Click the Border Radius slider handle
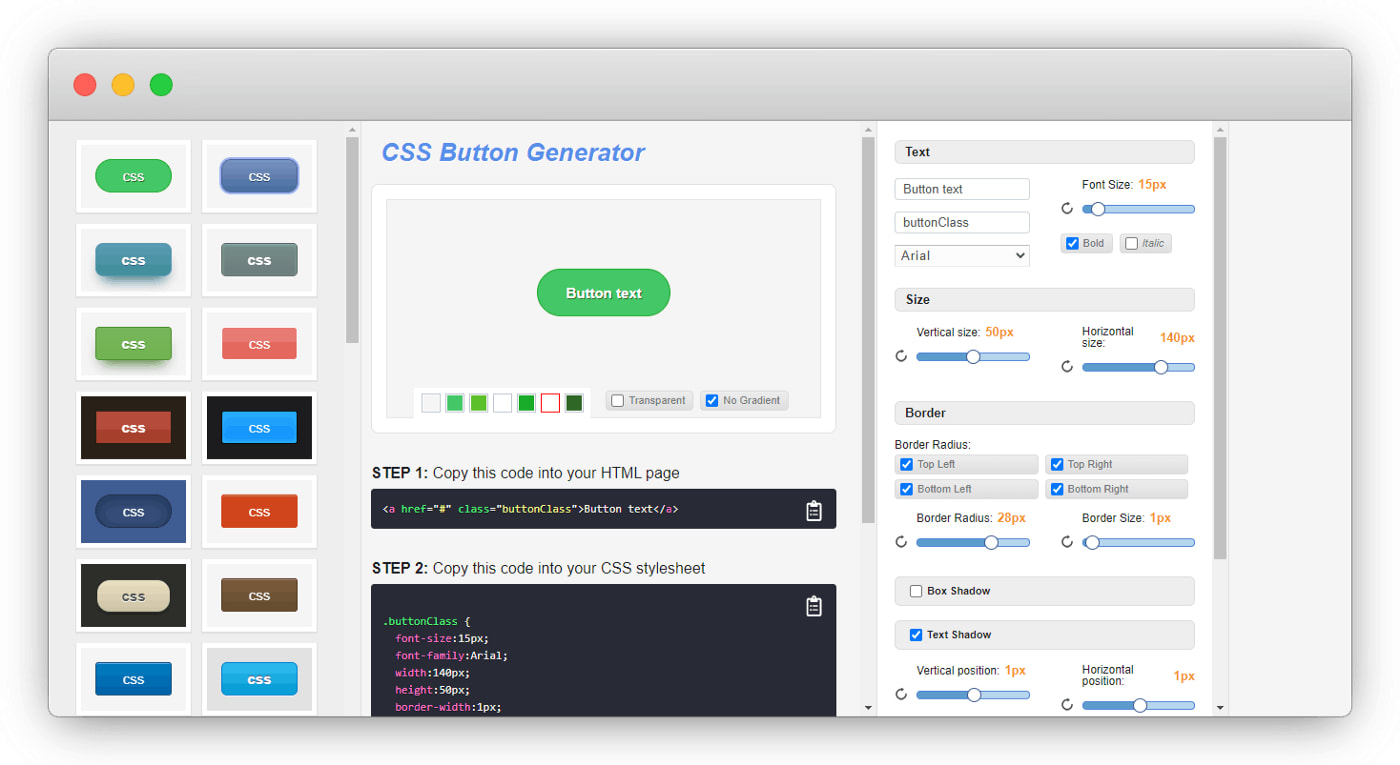This screenshot has height=765, width=1400. coord(991,542)
